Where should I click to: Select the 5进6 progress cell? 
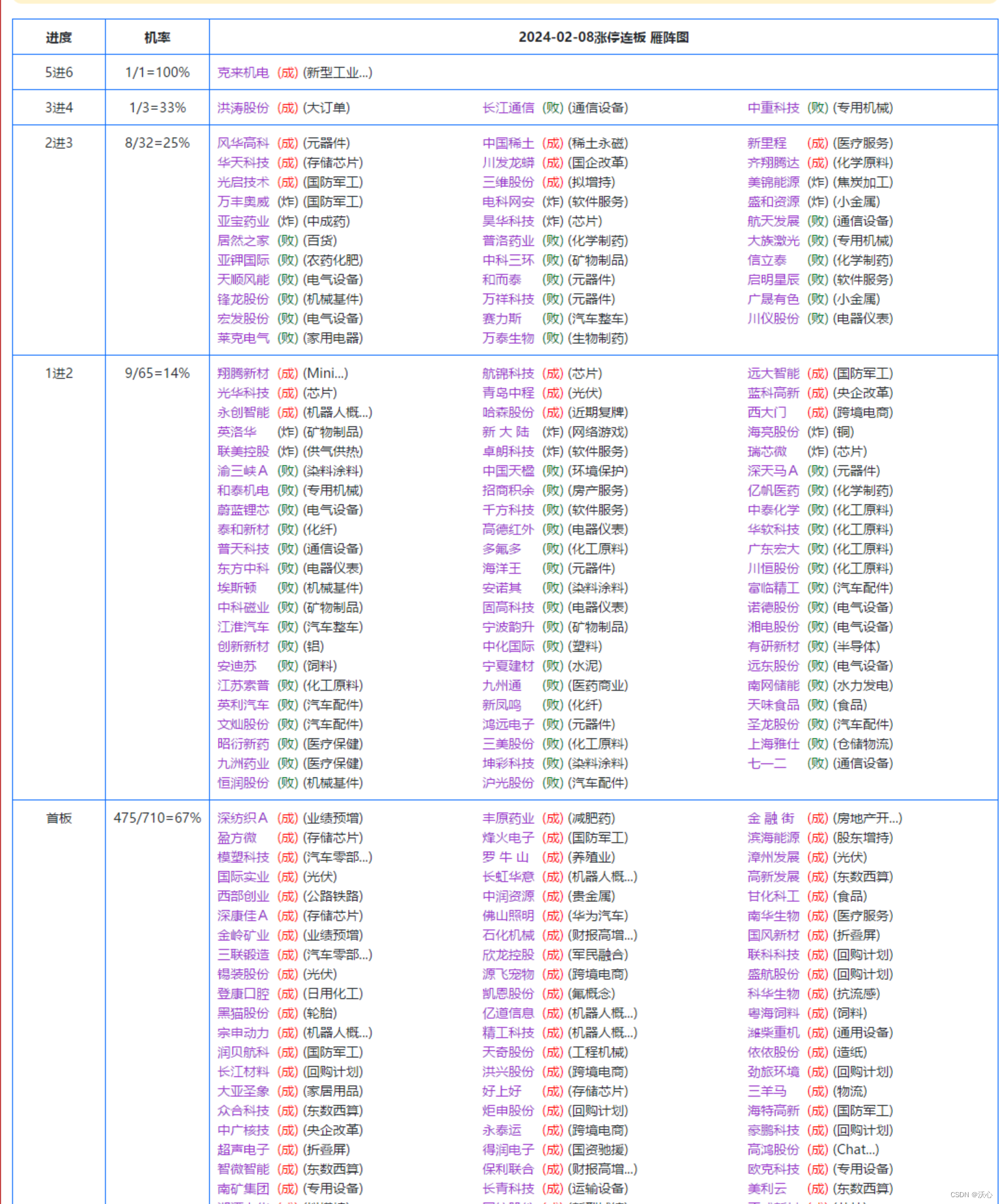tap(59, 72)
